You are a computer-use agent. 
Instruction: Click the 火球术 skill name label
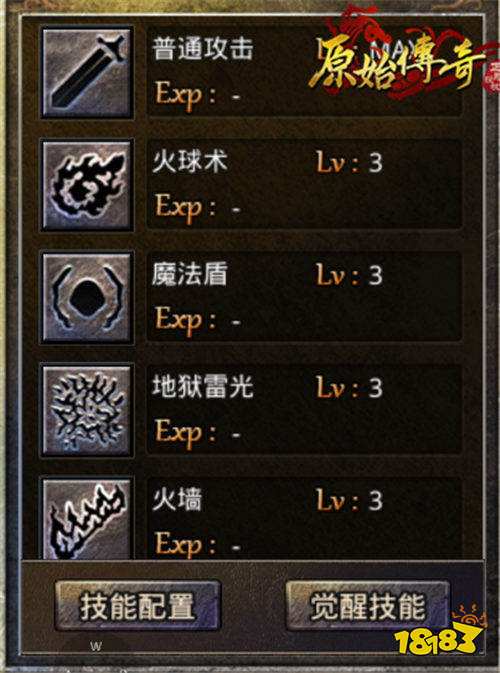coord(190,162)
